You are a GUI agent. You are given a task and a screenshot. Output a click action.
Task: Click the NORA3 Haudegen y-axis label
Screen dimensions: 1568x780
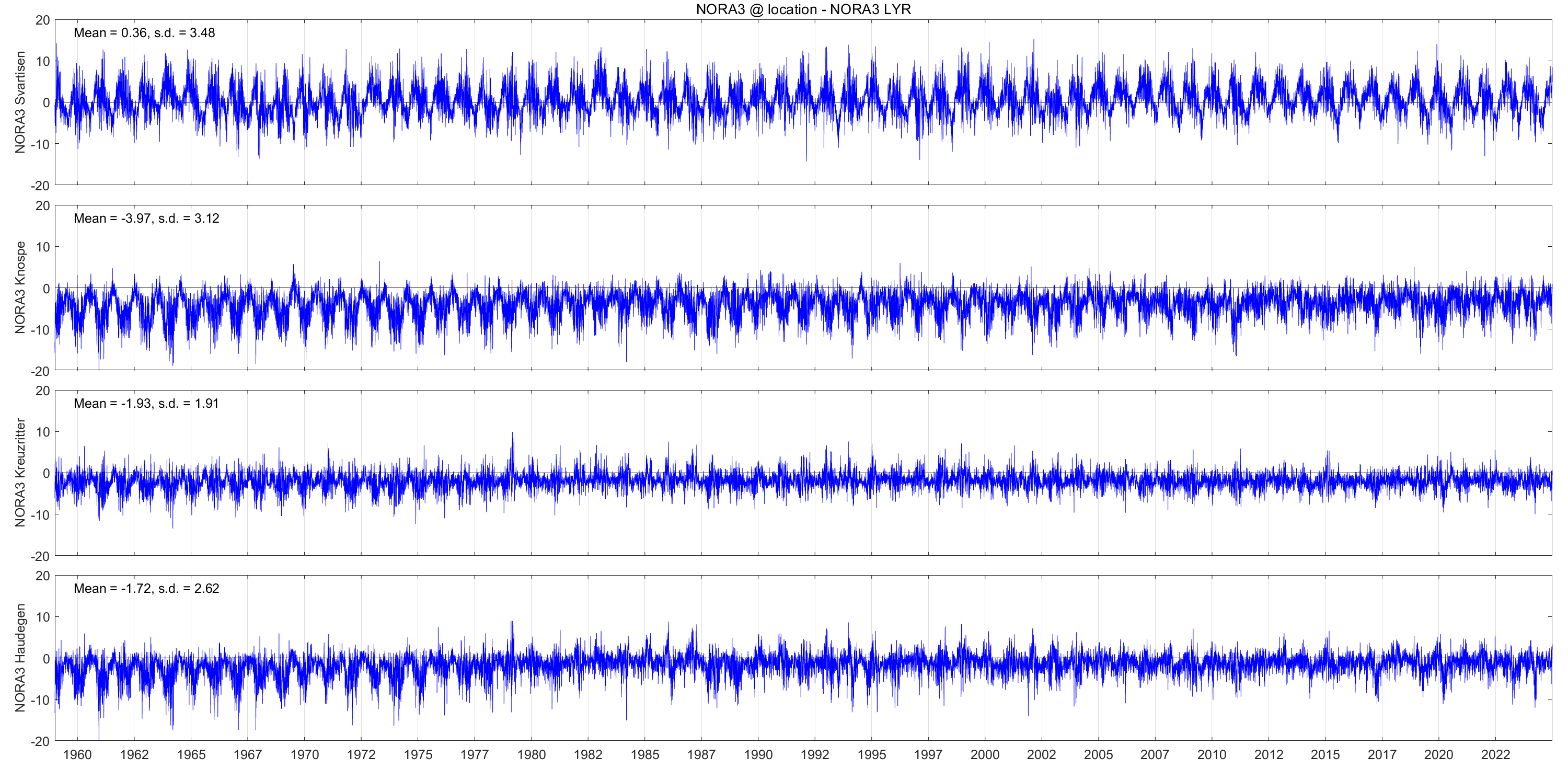(20, 658)
